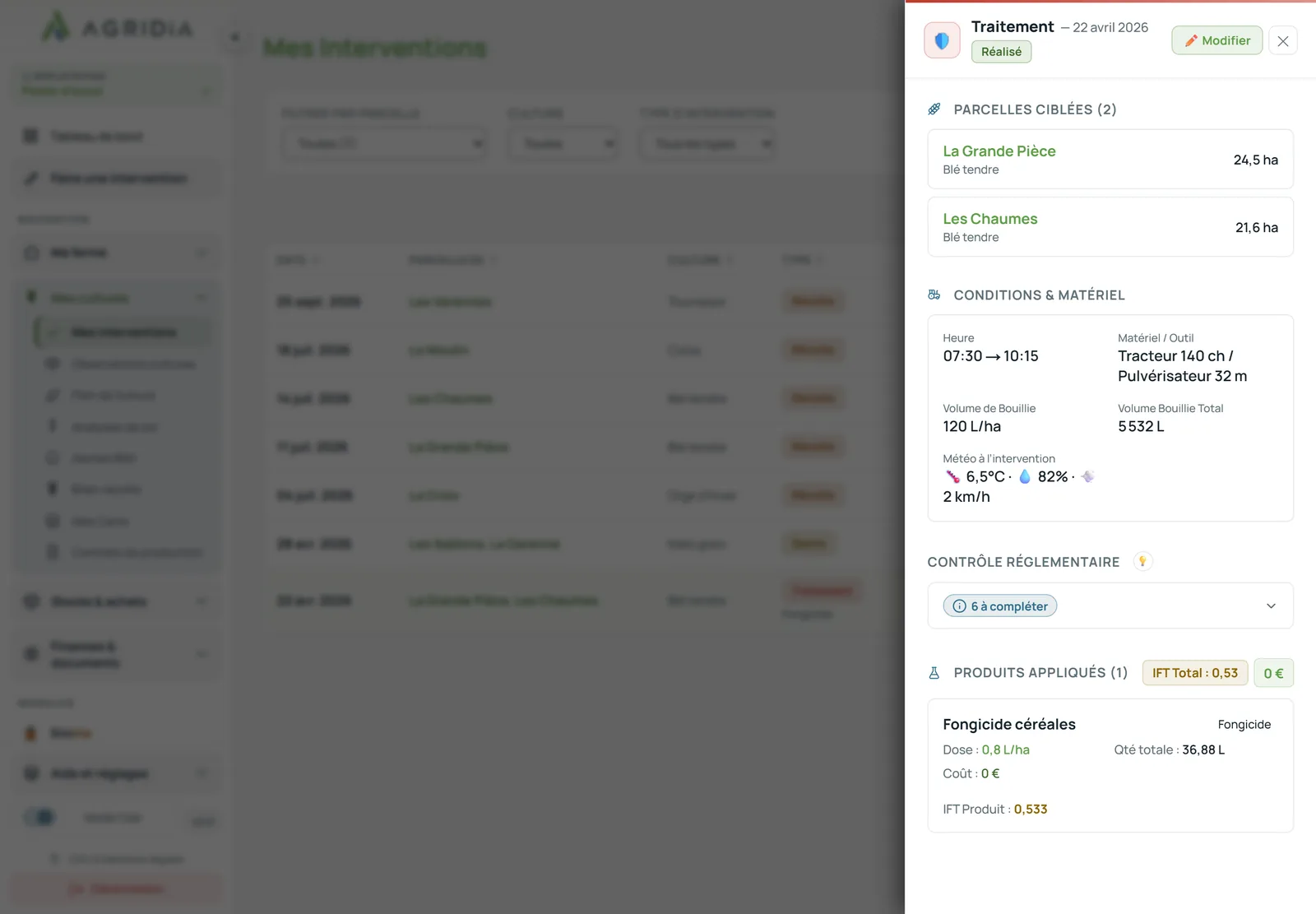Click the water drop humidity icon

pos(1025,476)
